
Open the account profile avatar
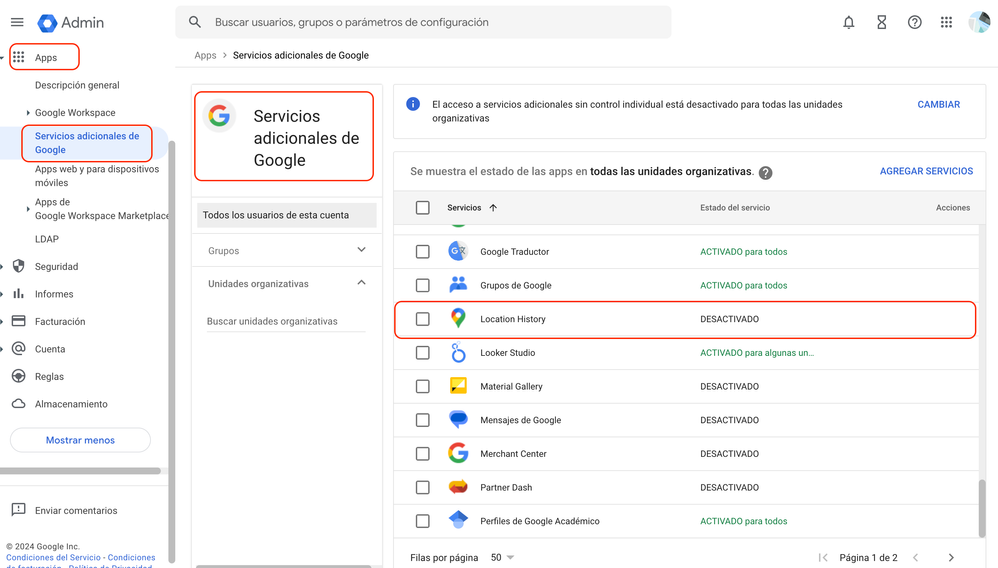(x=979, y=22)
